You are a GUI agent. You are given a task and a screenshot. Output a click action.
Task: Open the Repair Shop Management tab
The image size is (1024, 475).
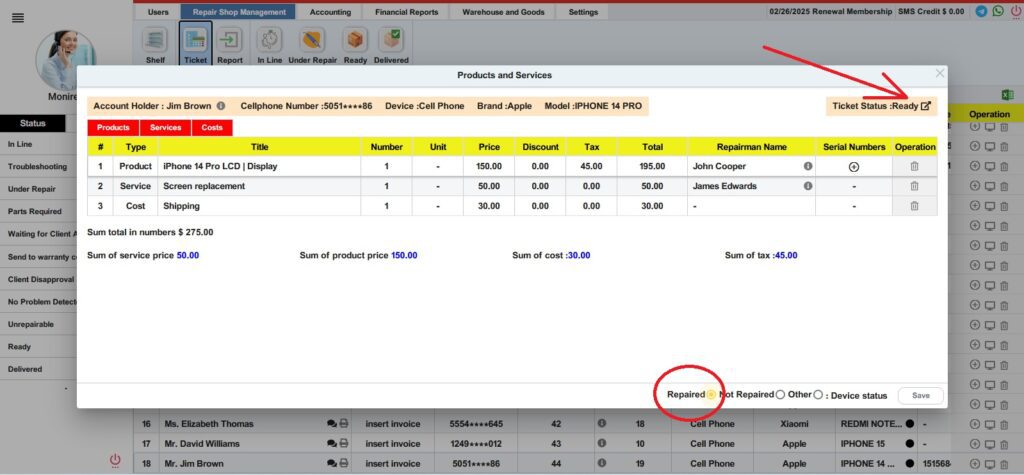click(239, 12)
